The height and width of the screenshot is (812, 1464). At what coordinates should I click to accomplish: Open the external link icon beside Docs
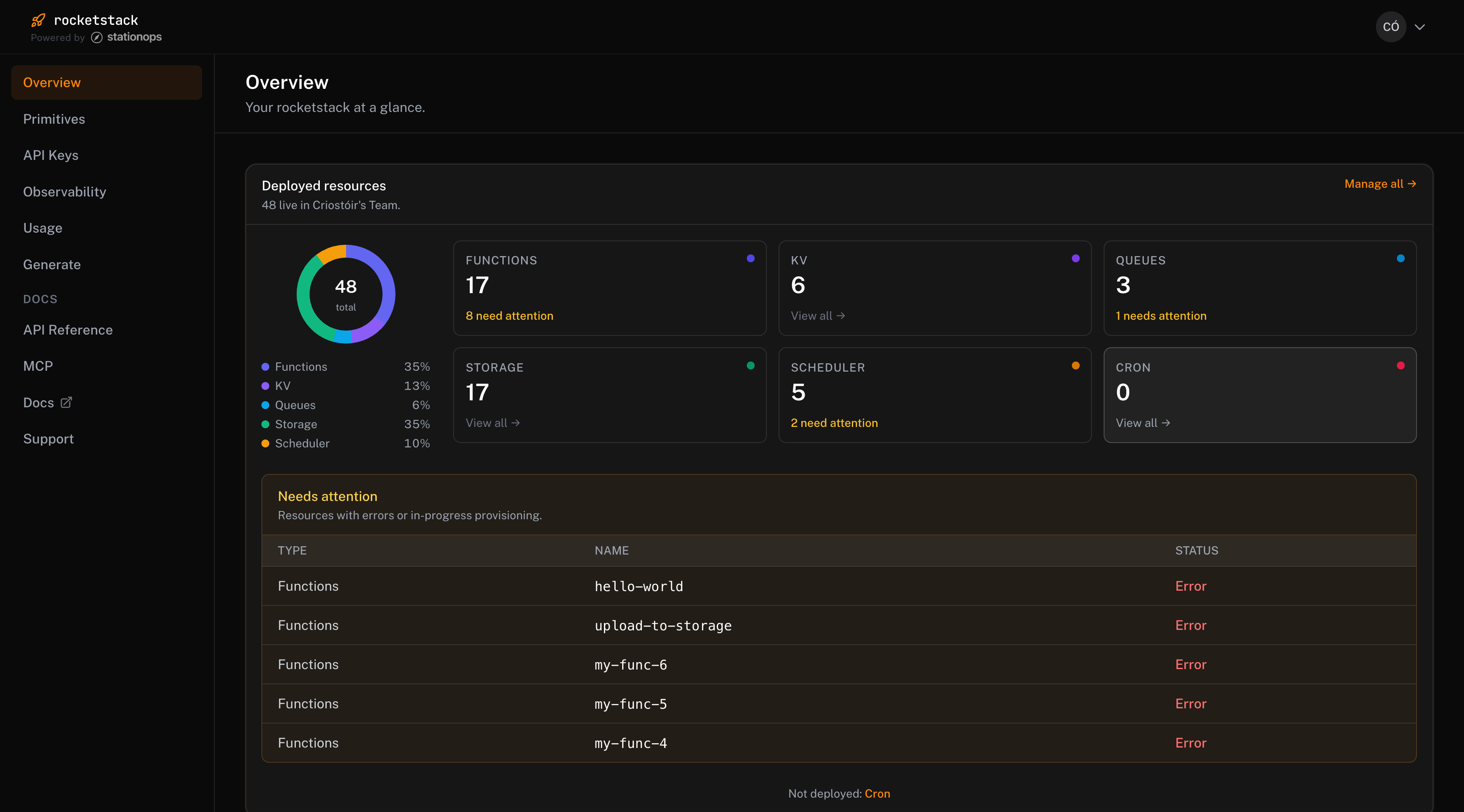[67, 403]
